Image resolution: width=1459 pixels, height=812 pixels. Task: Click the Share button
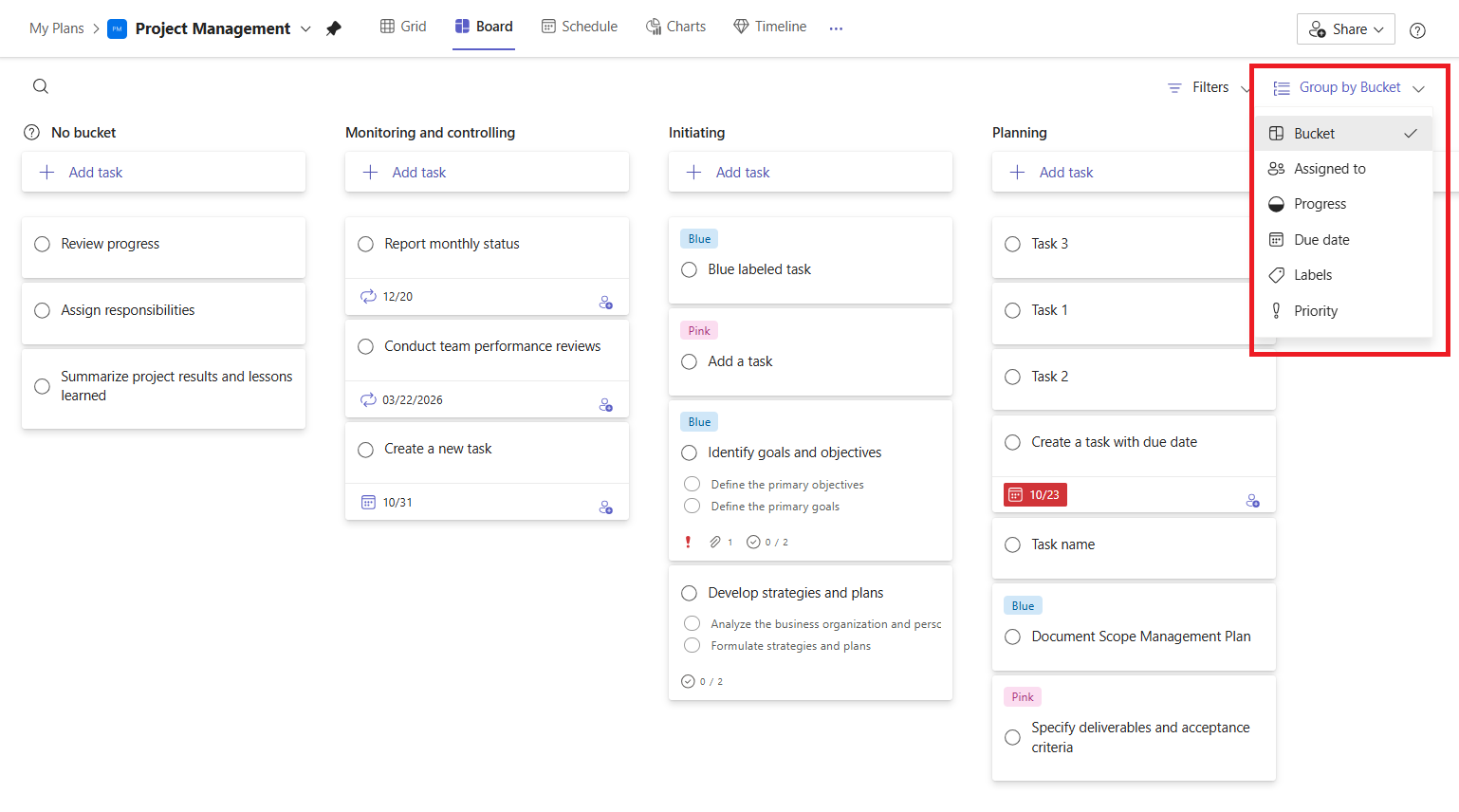[x=1345, y=28]
